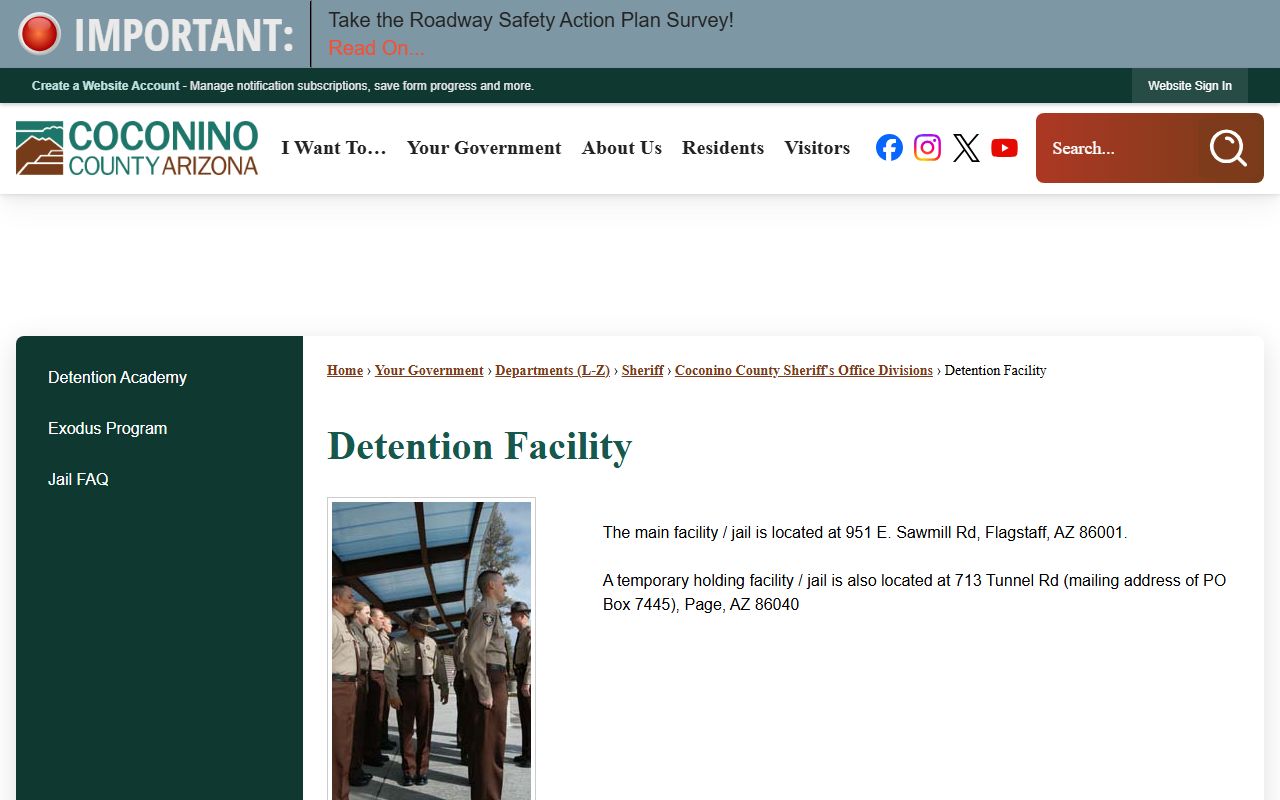The image size is (1280, 800).
Task: Click the text mentioning 713 Tunnel Rd
Action: [x=914, y=592]
